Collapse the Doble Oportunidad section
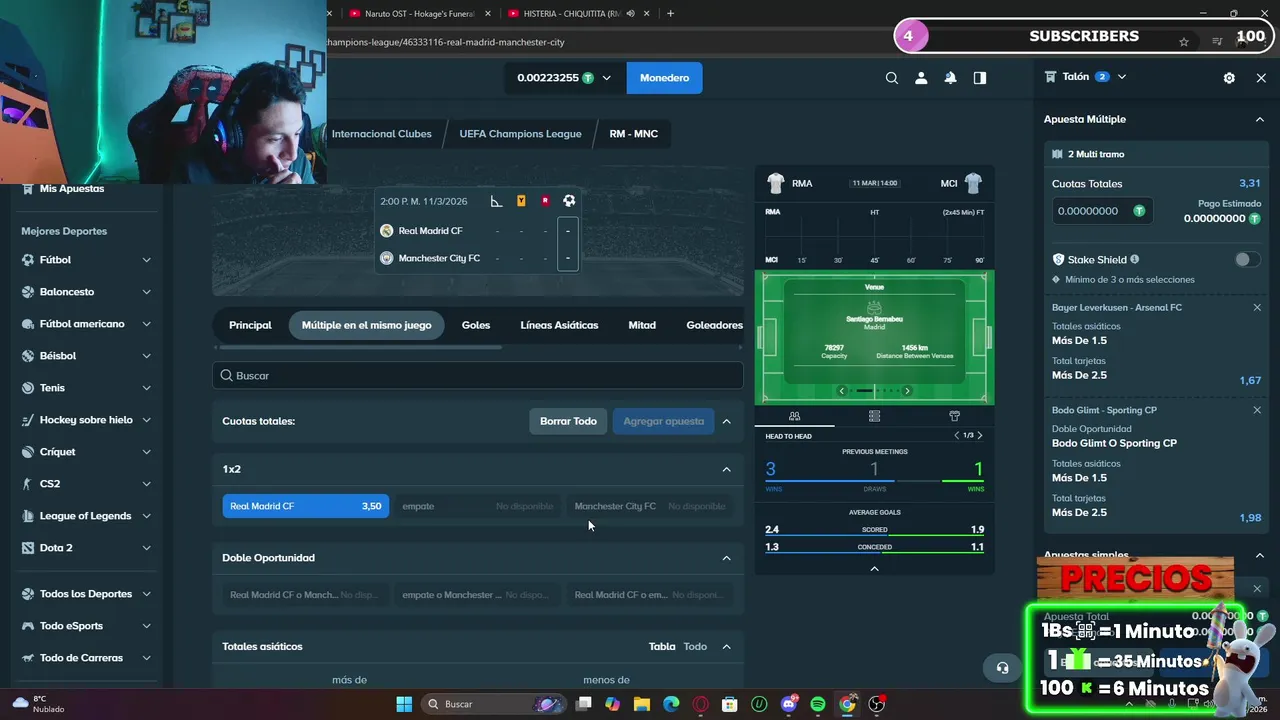 pos(726,558)
